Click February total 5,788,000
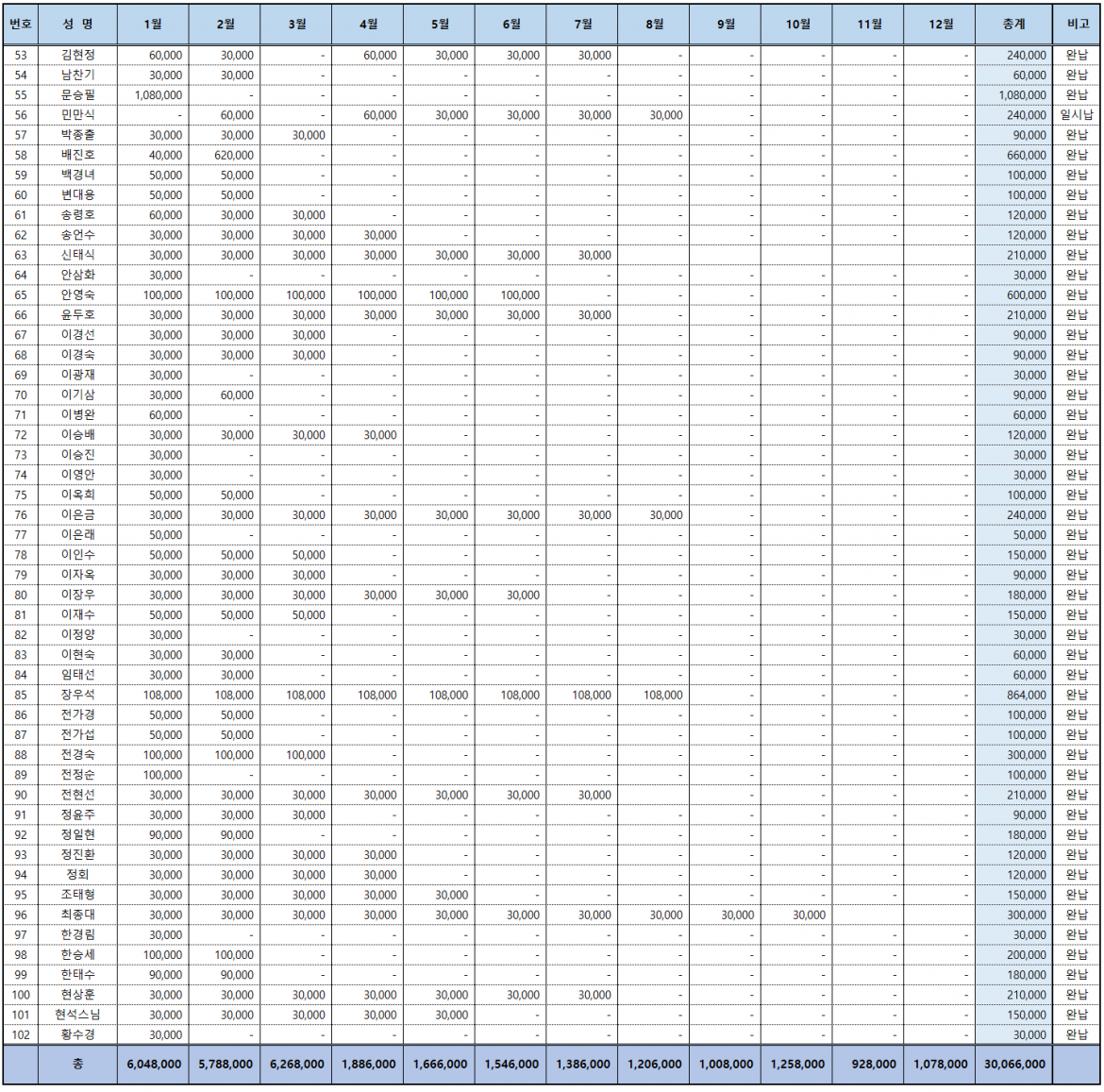This screenshot has height=1092, width=1104. pos(226,1065)
